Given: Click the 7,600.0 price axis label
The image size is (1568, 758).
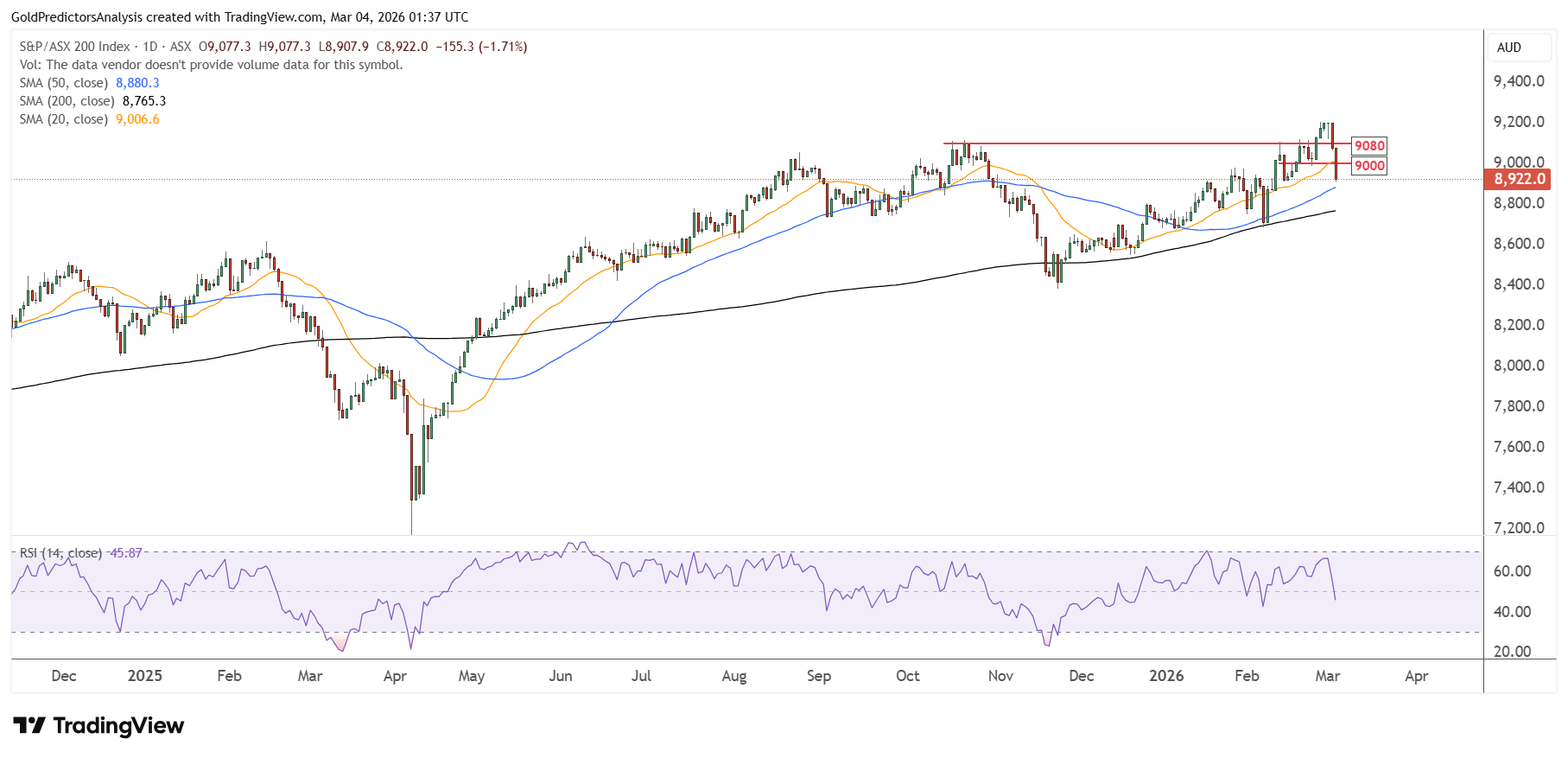Looking at the screenshot, I should click(x=1519, y=447).
